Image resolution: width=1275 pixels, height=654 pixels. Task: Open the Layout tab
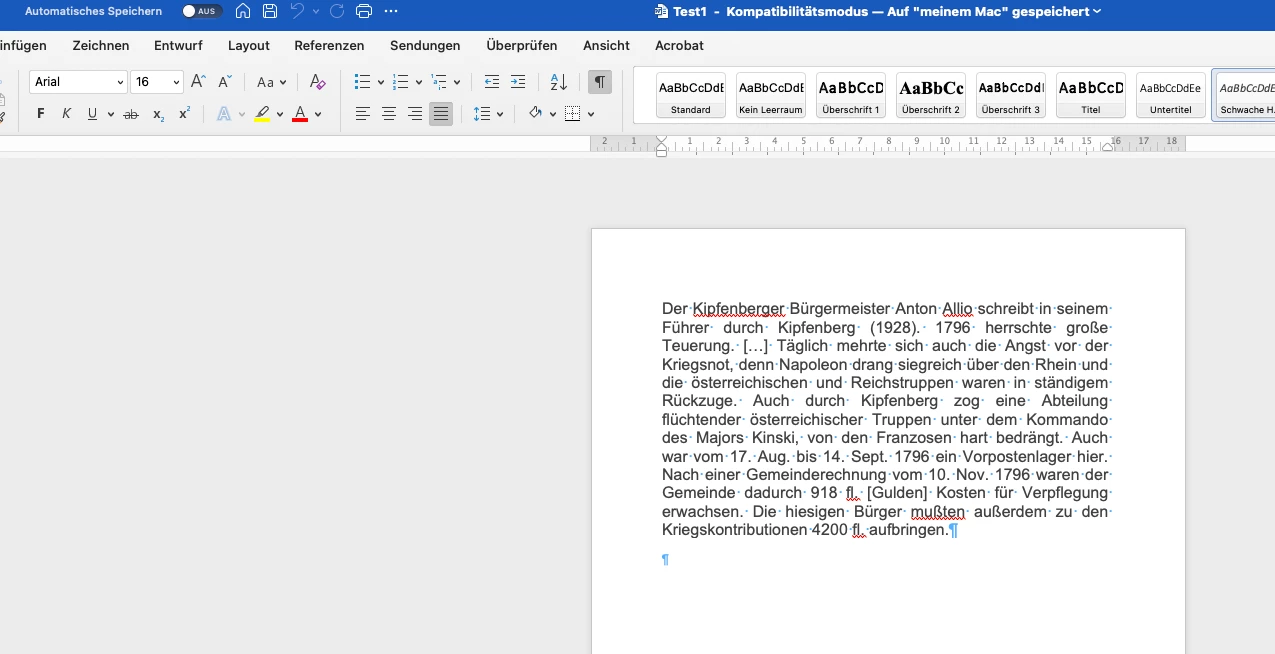pyautogui.click(x=249, y=45)
